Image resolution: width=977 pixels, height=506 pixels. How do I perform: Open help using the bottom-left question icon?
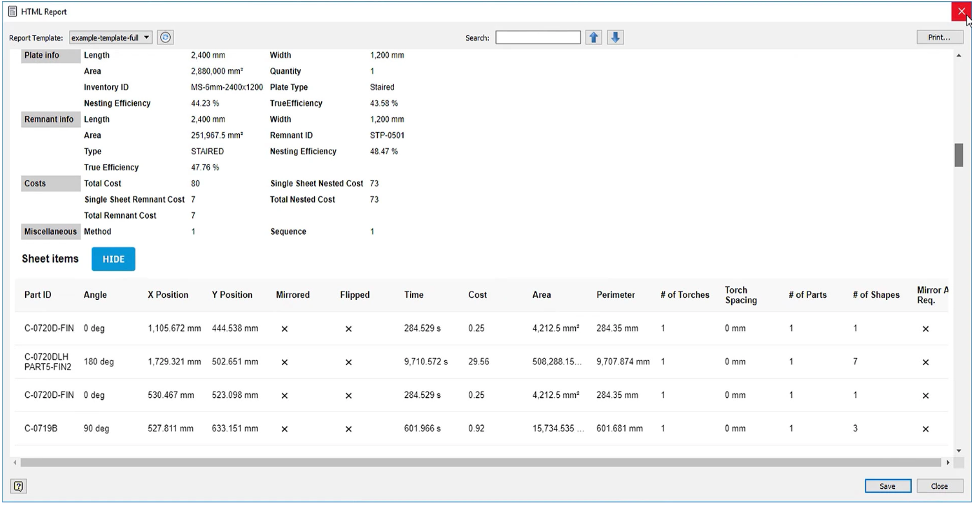click(x=19, y=486)
